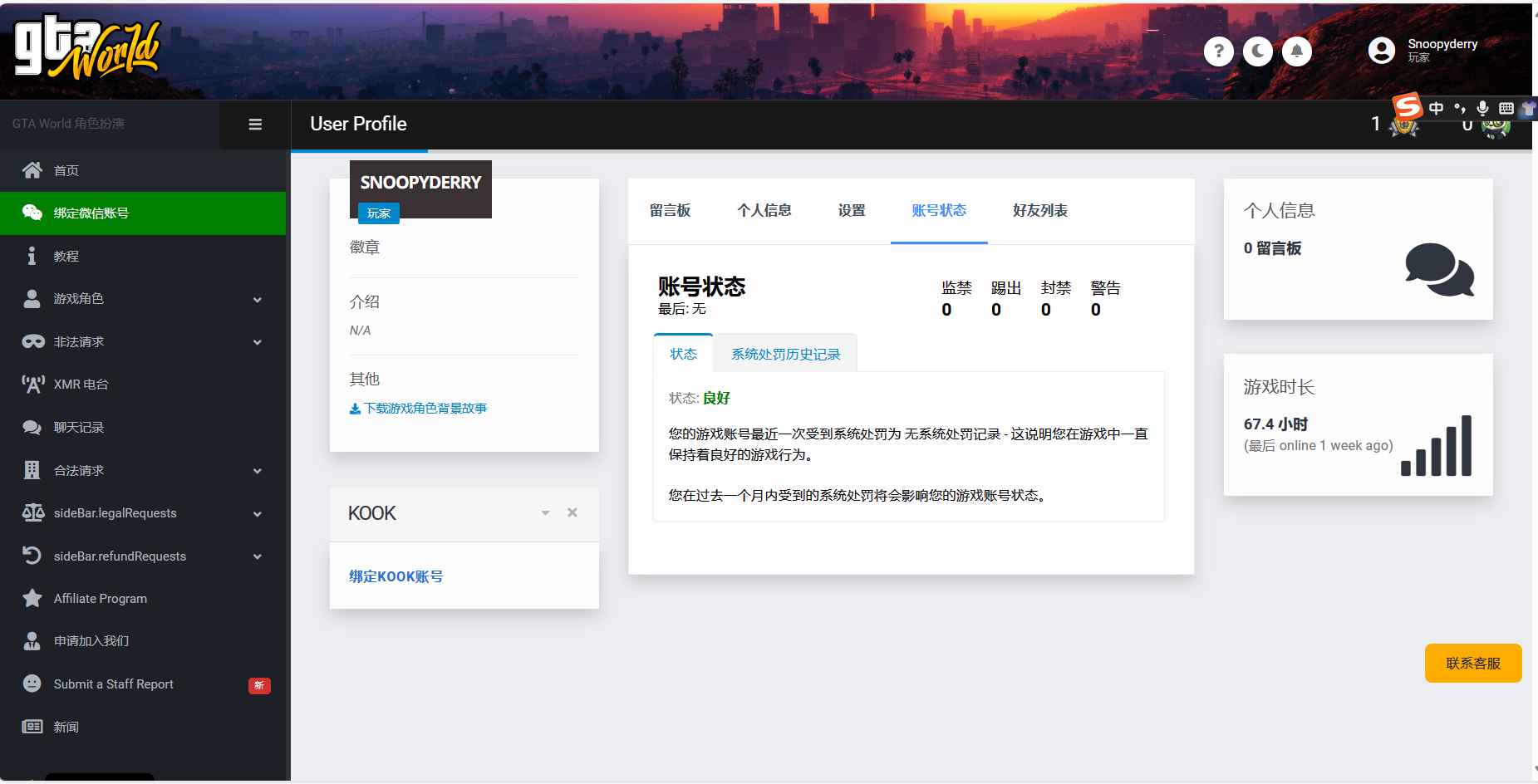Click sideBar.refundRequests undo icon

pos(32,556)
